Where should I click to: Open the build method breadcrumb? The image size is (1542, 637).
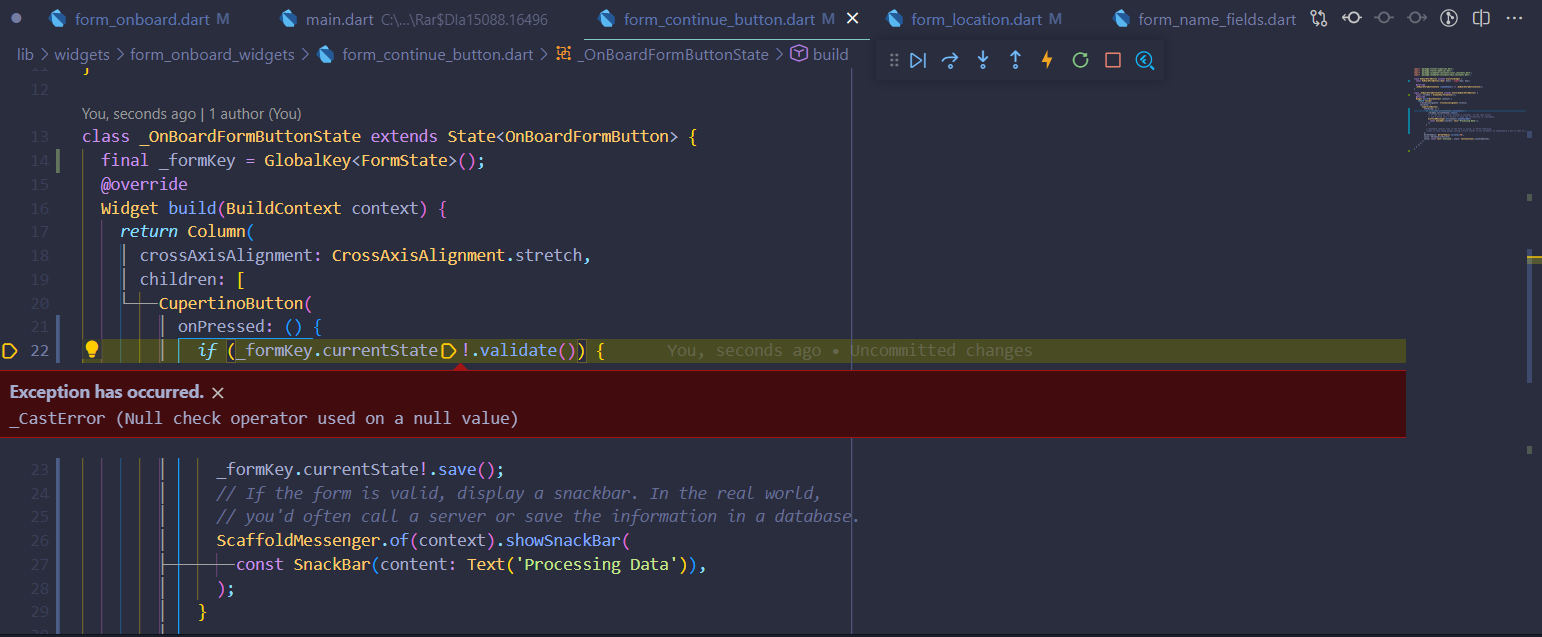[819, 55]
